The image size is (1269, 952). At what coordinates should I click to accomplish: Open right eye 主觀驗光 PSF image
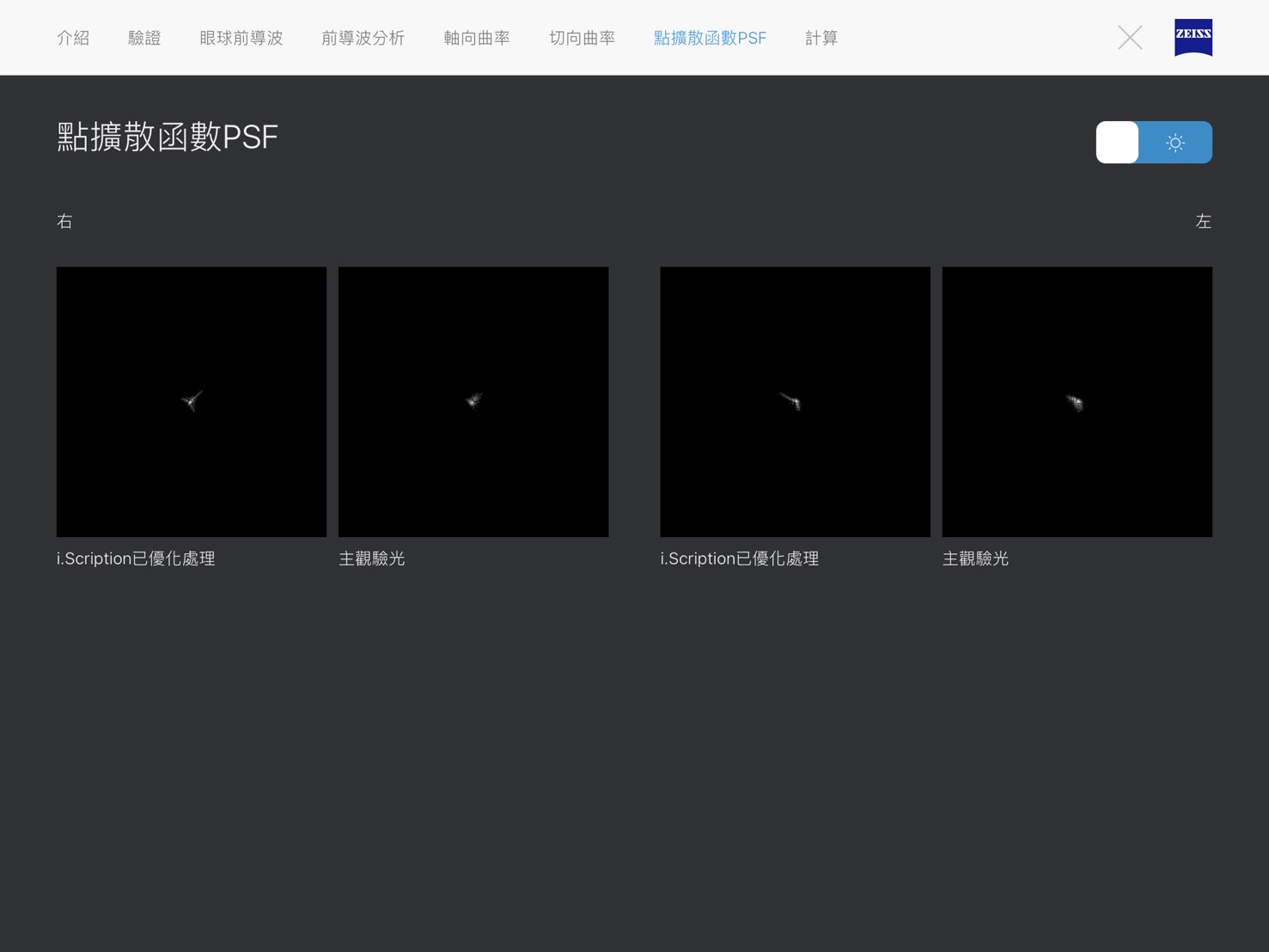pos(473,401)
